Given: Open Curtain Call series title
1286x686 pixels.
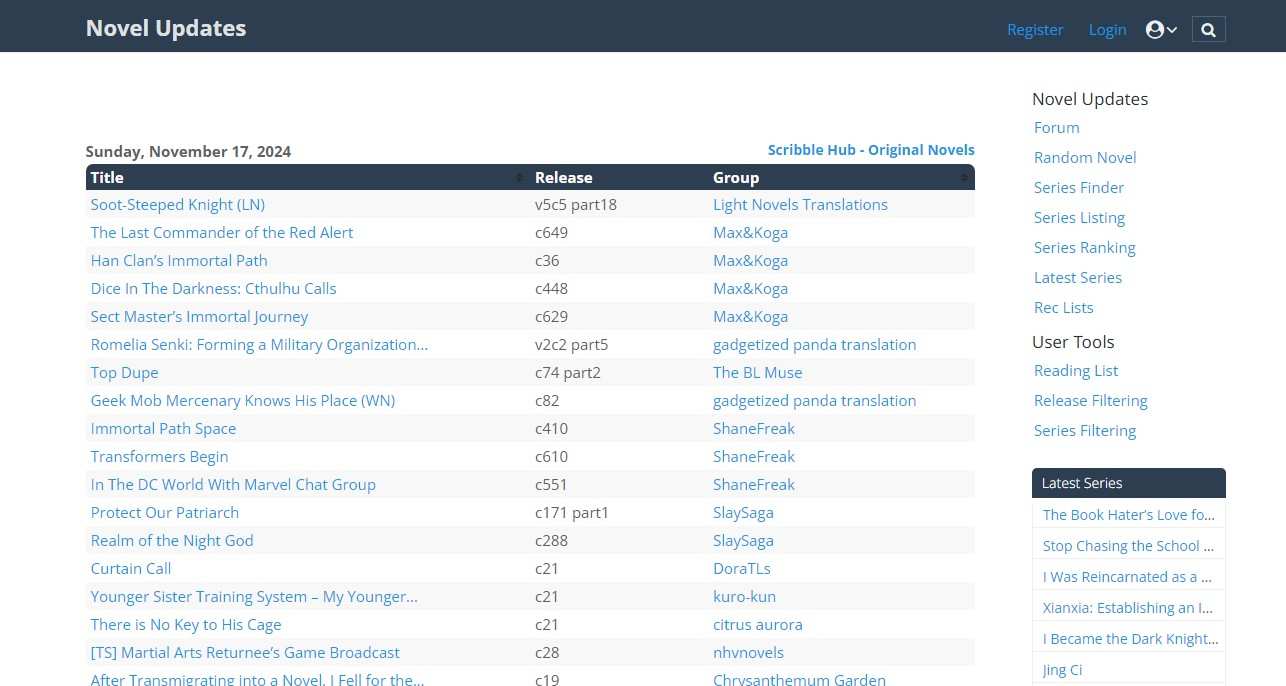Looking at the screenshot, I should (131, 569).
